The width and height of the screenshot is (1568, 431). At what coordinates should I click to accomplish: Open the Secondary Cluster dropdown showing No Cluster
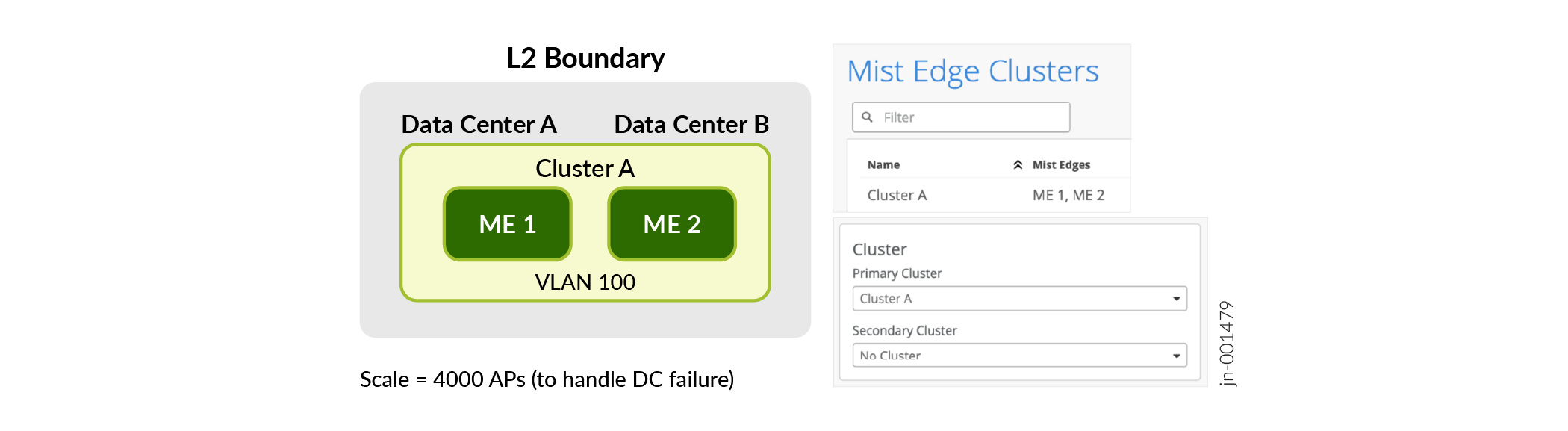click(1019, 355)
